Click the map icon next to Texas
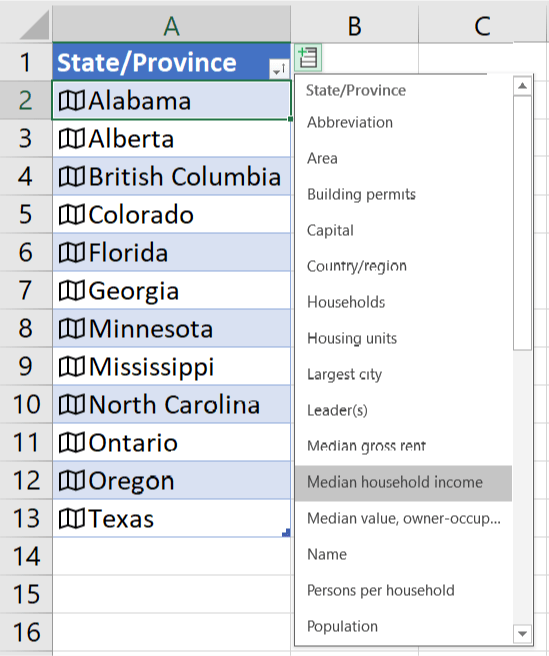The height and width of the screenshot is (656, 549). (x=72, y=519)
